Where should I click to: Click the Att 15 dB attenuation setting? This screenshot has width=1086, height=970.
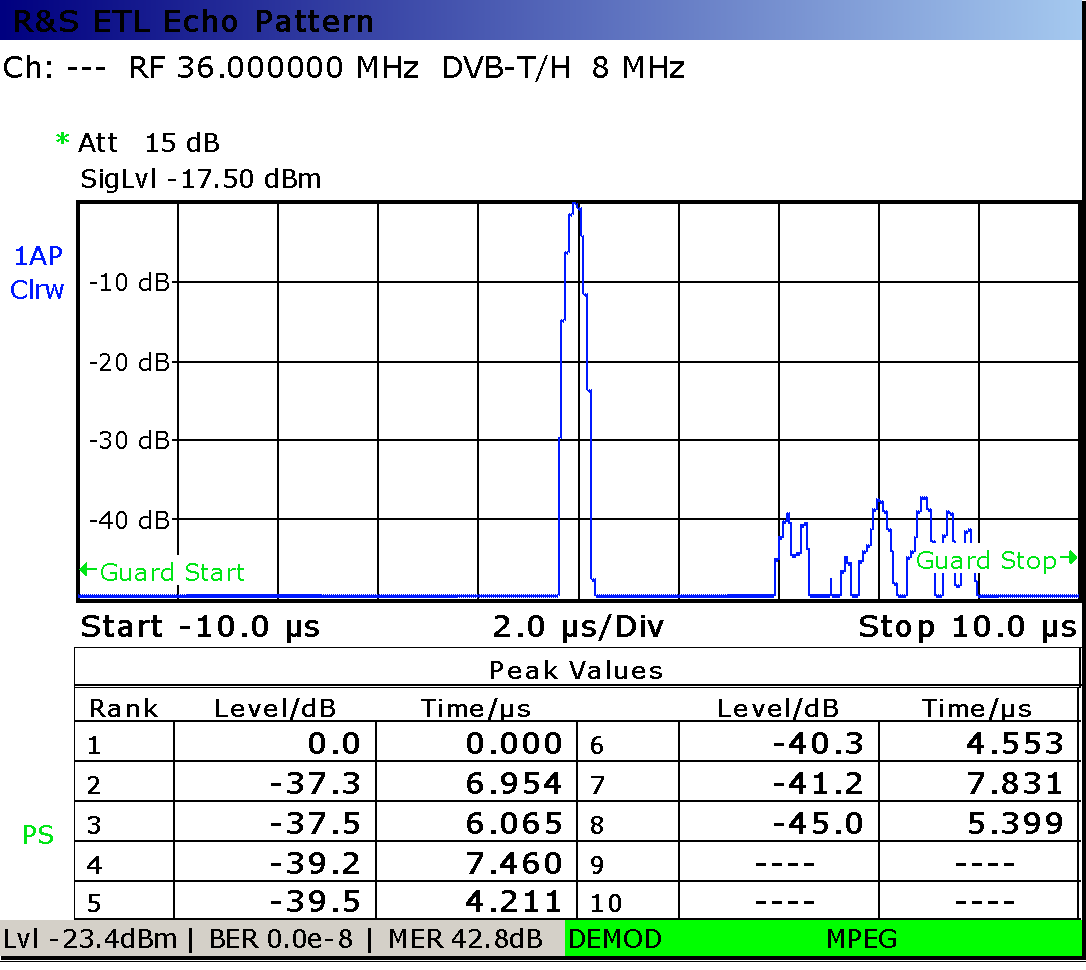[x=148, y=142]
